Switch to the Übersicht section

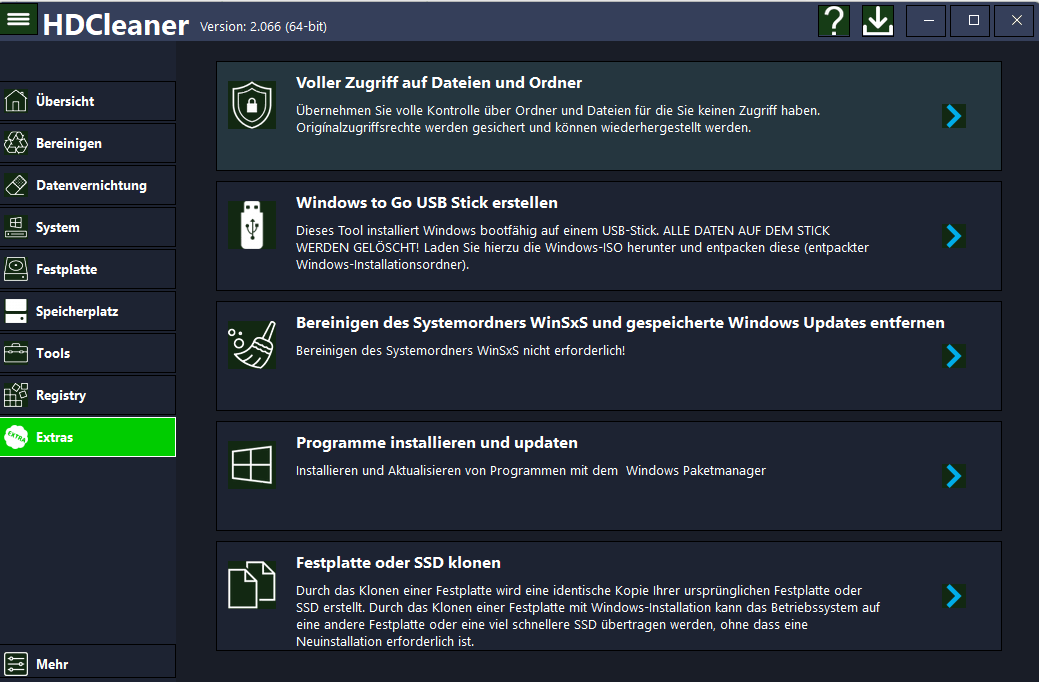88,101
